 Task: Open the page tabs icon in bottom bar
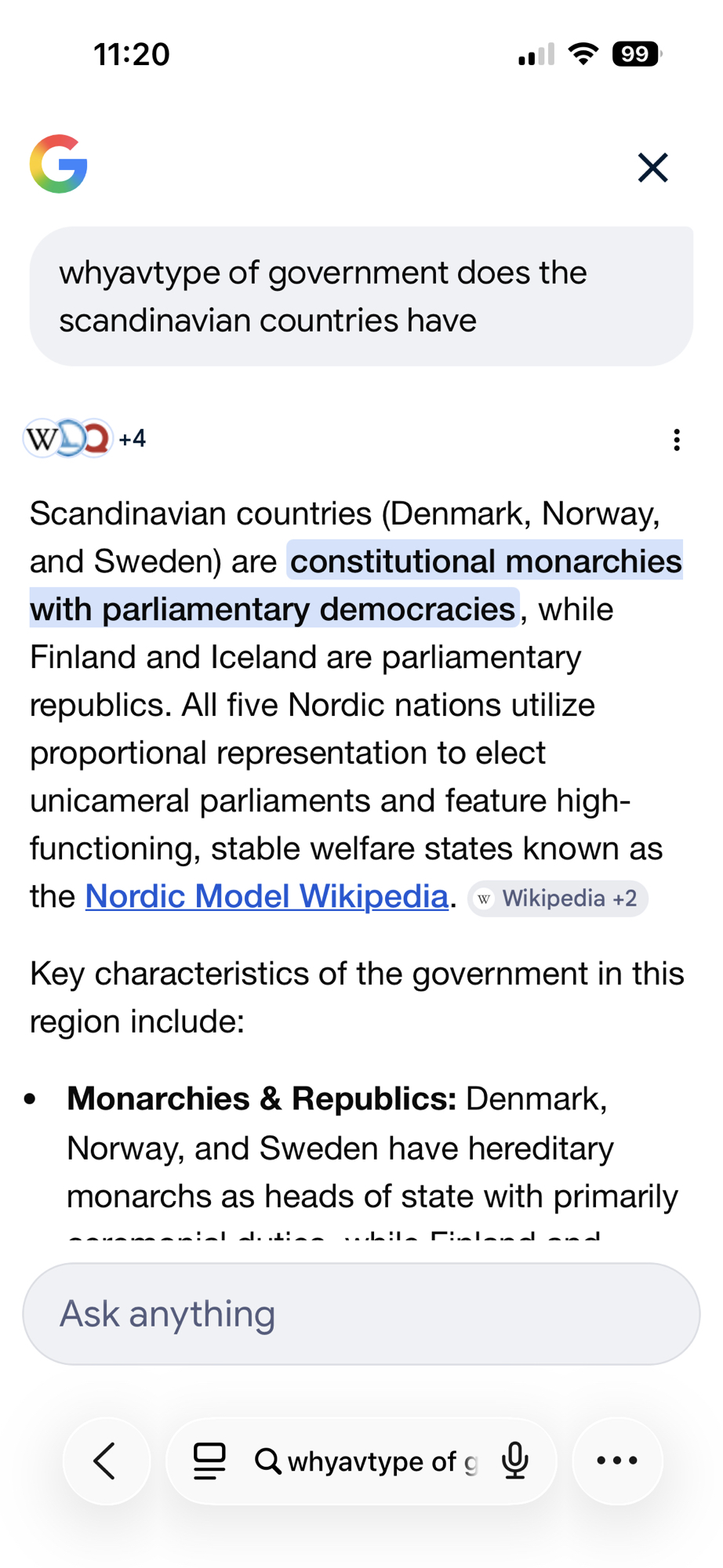pyautogui.click(x=209, y=1461)
